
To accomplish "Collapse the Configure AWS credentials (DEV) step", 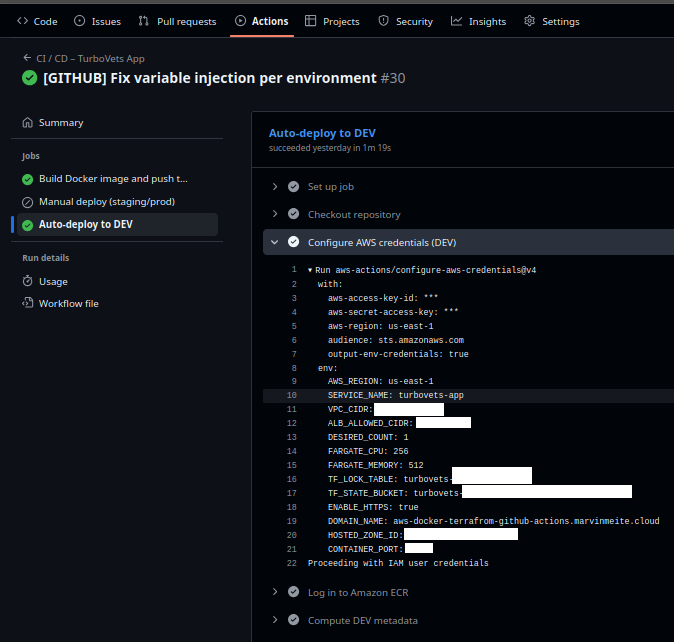I will (x=275, y=242).
